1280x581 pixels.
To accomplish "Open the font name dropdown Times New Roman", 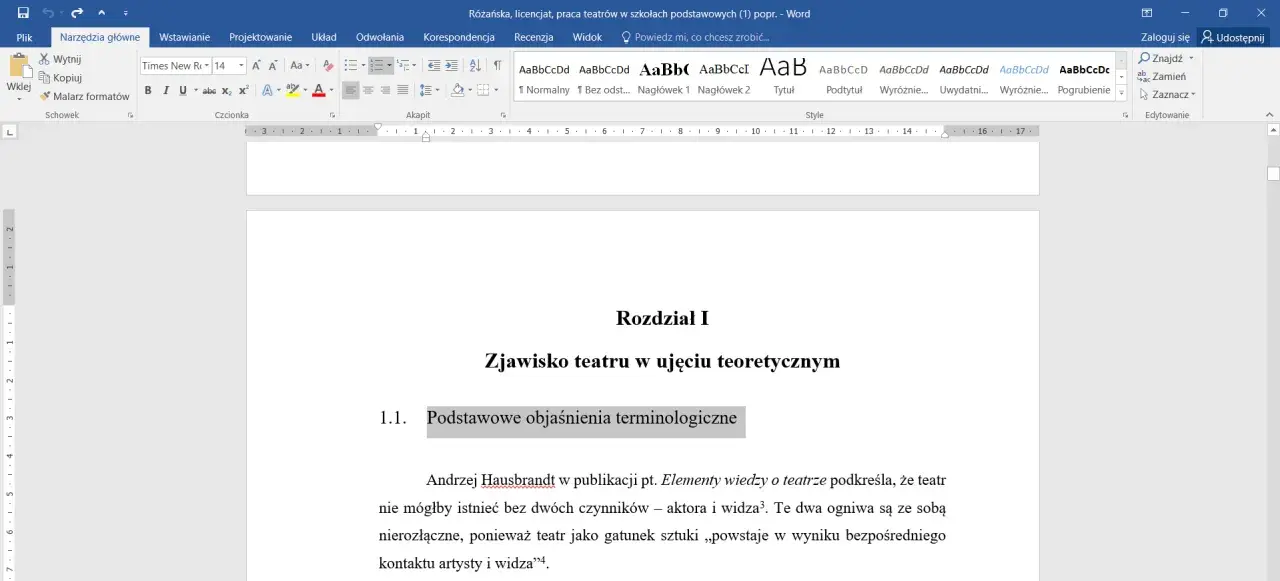I will click(206, 66).
